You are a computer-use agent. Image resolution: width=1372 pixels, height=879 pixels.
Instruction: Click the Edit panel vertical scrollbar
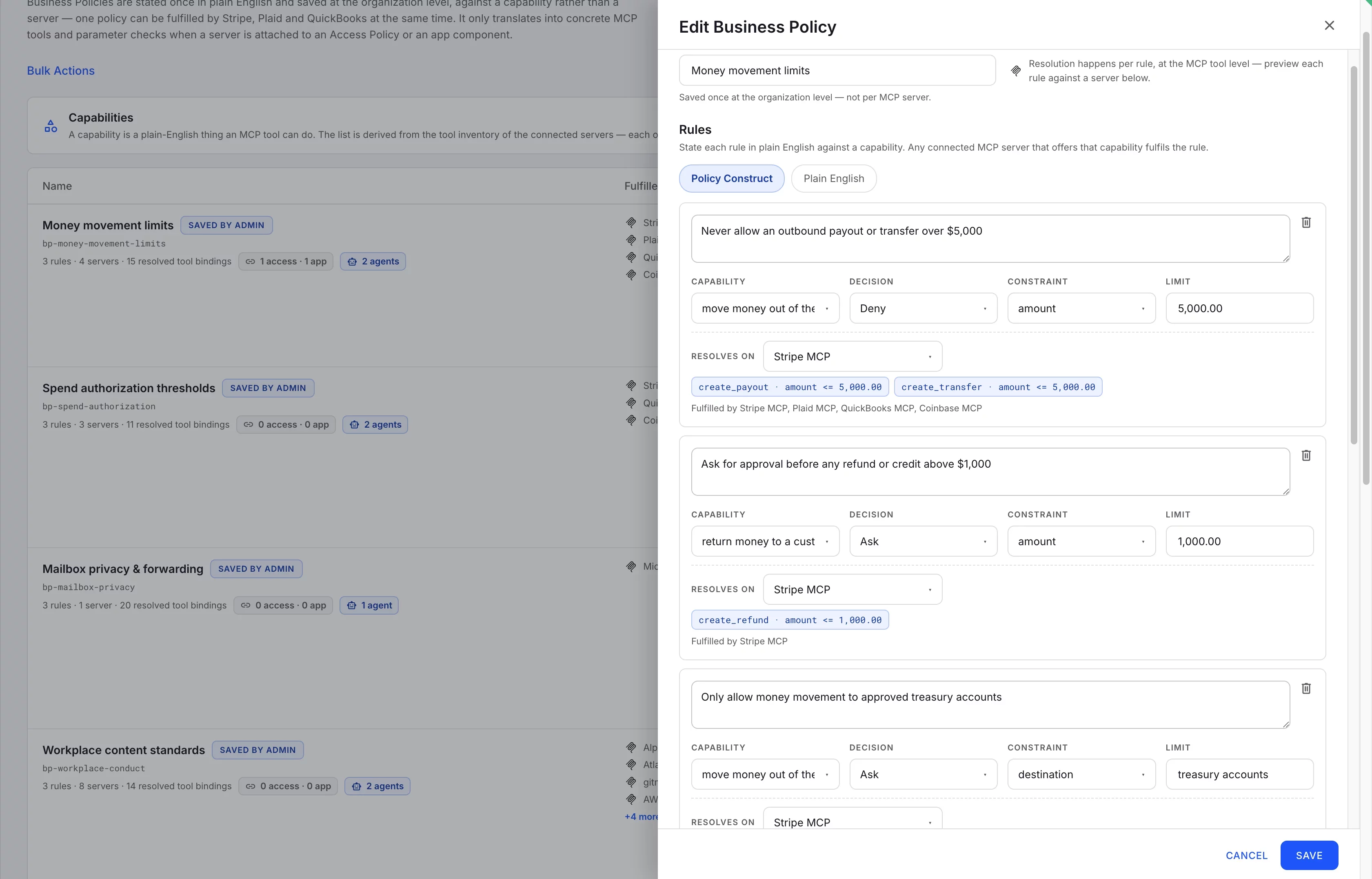click(x=1354, y=255)
